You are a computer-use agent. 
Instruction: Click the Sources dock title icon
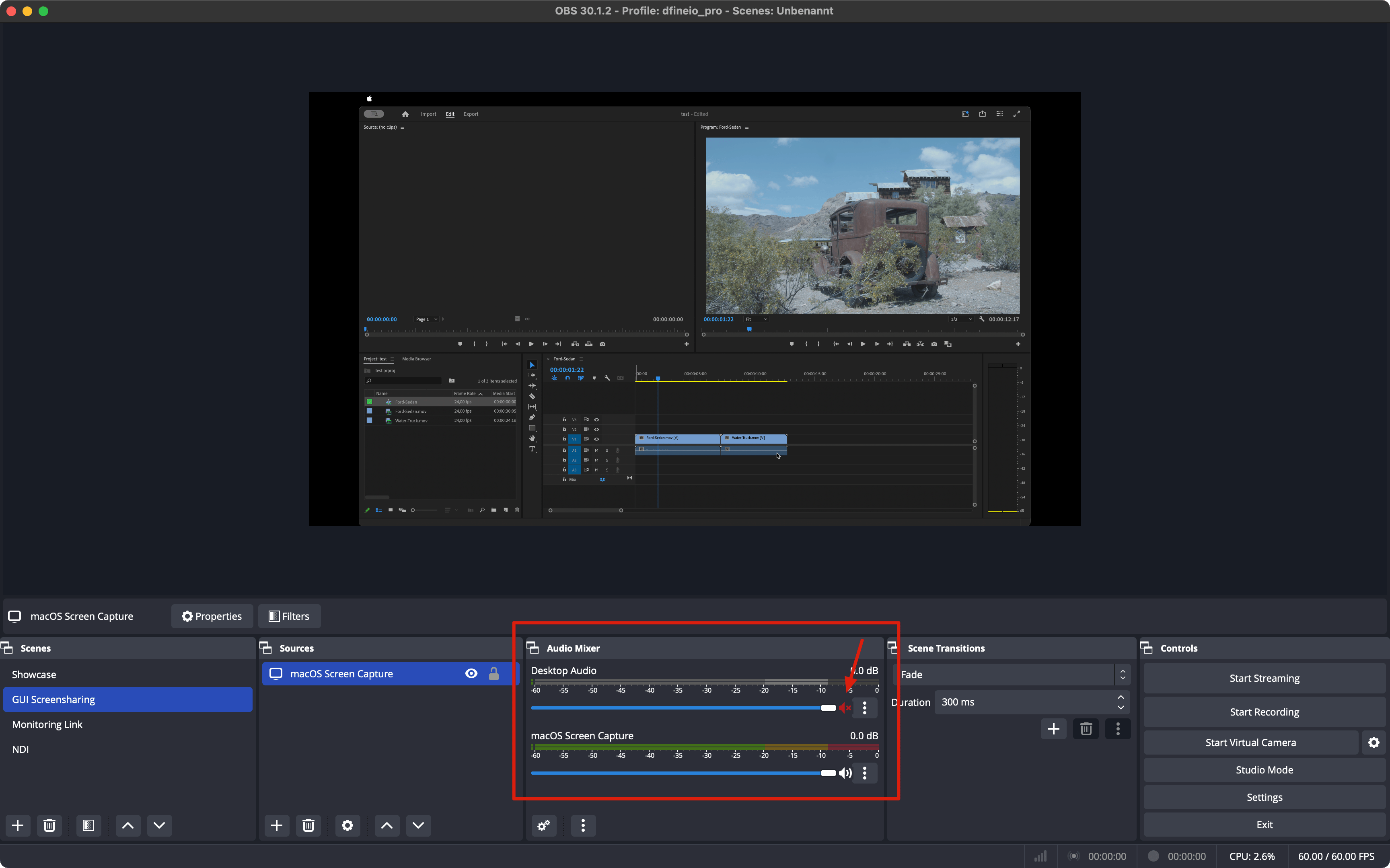coord(266,648)
